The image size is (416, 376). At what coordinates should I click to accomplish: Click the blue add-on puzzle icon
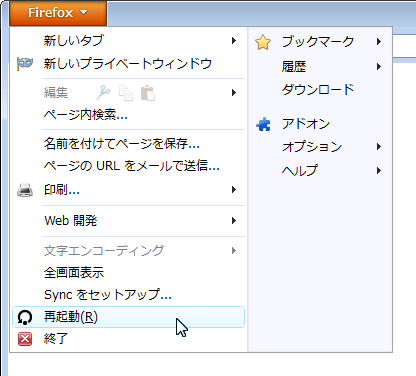[x=263, y=124]
